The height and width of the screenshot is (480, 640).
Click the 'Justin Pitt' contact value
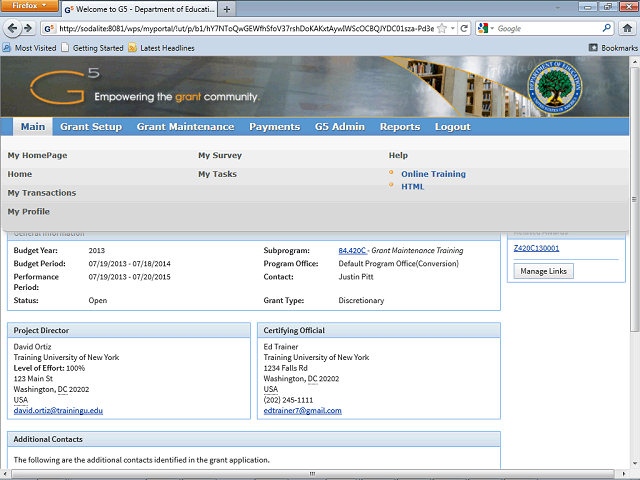[x=356, y=277]
